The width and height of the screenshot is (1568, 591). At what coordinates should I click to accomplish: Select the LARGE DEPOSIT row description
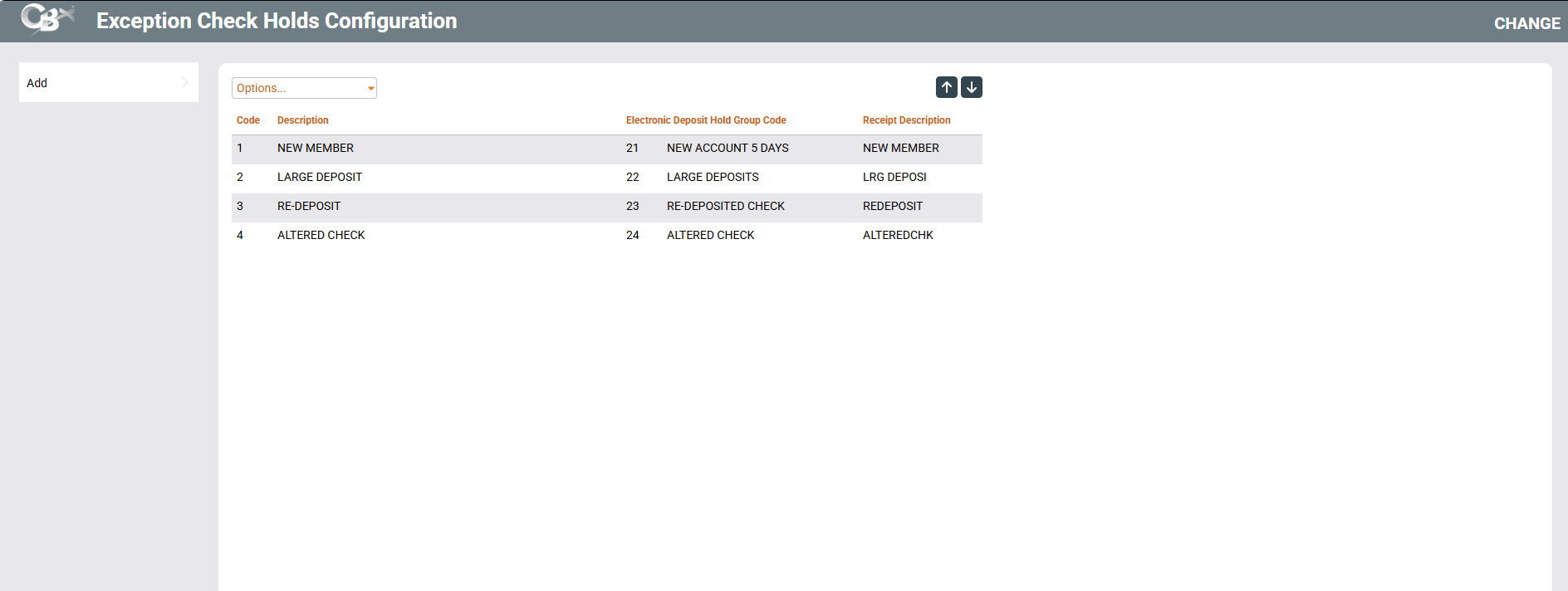pos(320,177)
